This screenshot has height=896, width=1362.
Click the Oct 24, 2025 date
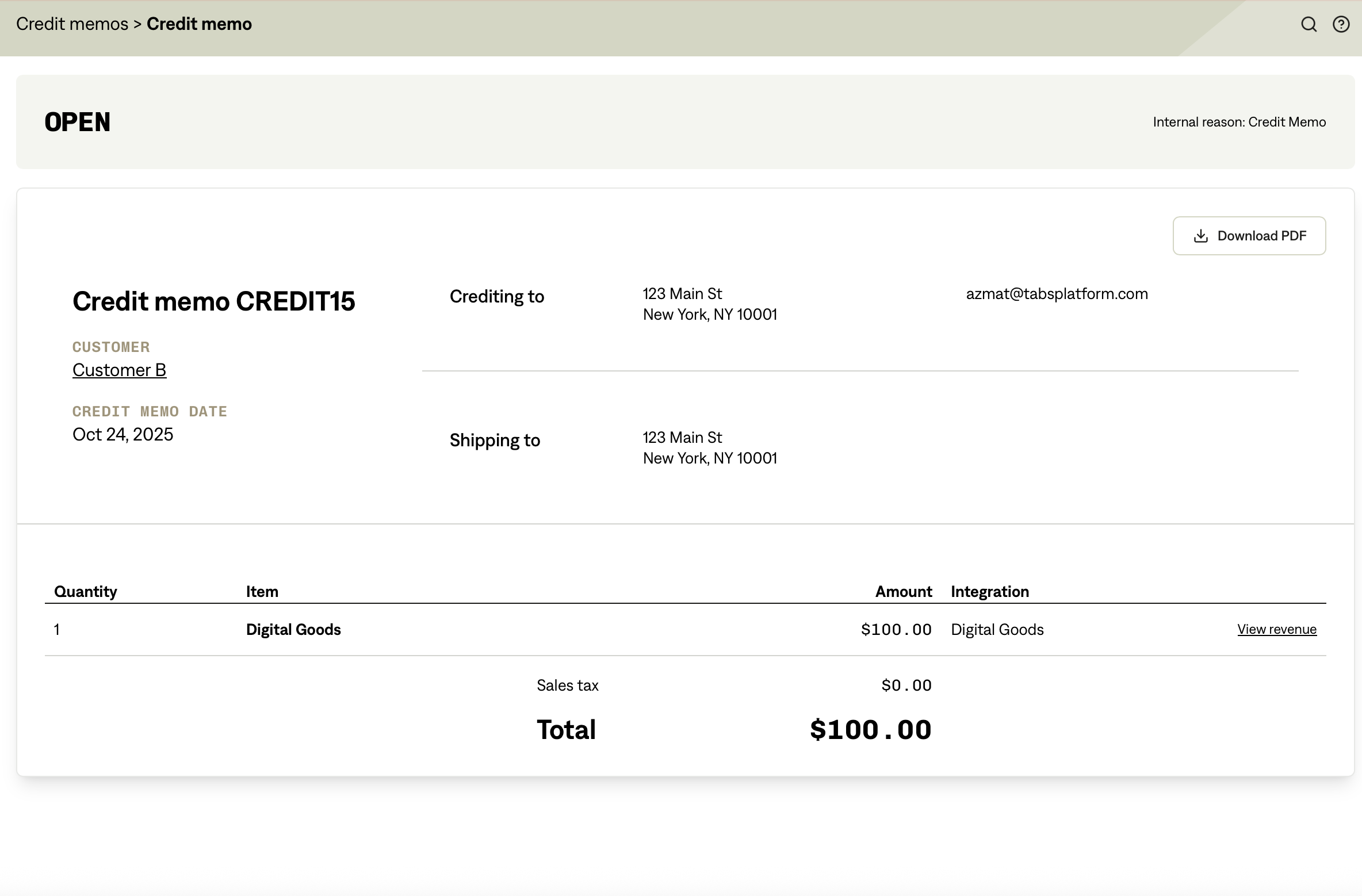pos(123,434)
